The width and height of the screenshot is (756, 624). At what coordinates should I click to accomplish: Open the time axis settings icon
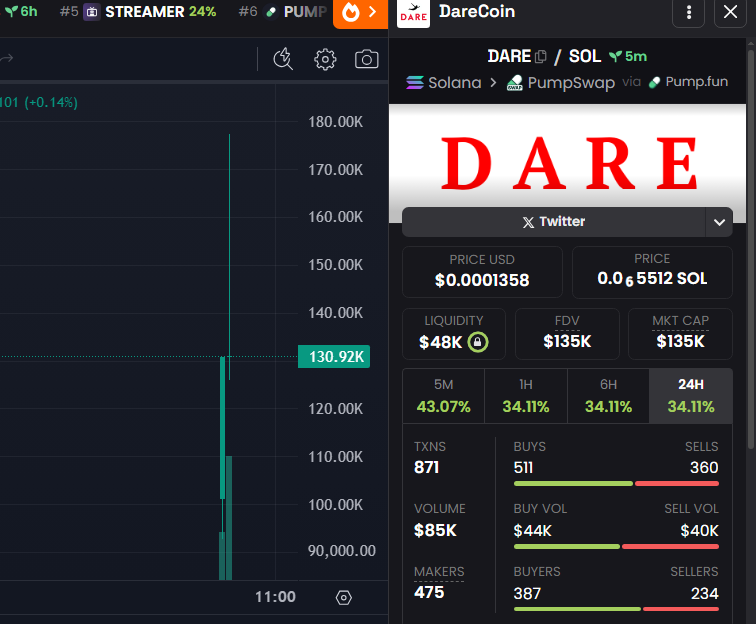(x=344, y=597)
